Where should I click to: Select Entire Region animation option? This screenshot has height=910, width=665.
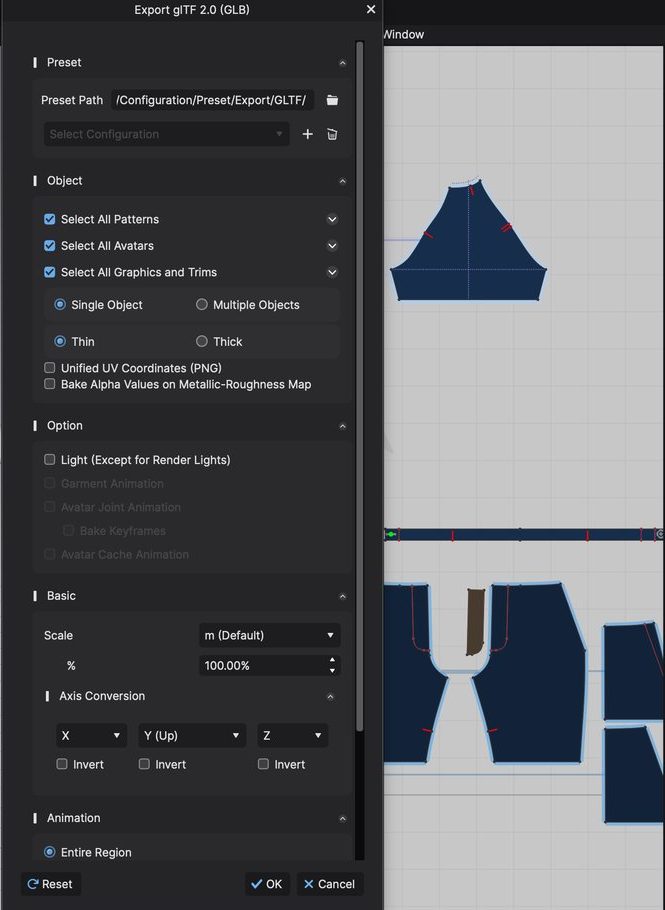coord(50,852)
